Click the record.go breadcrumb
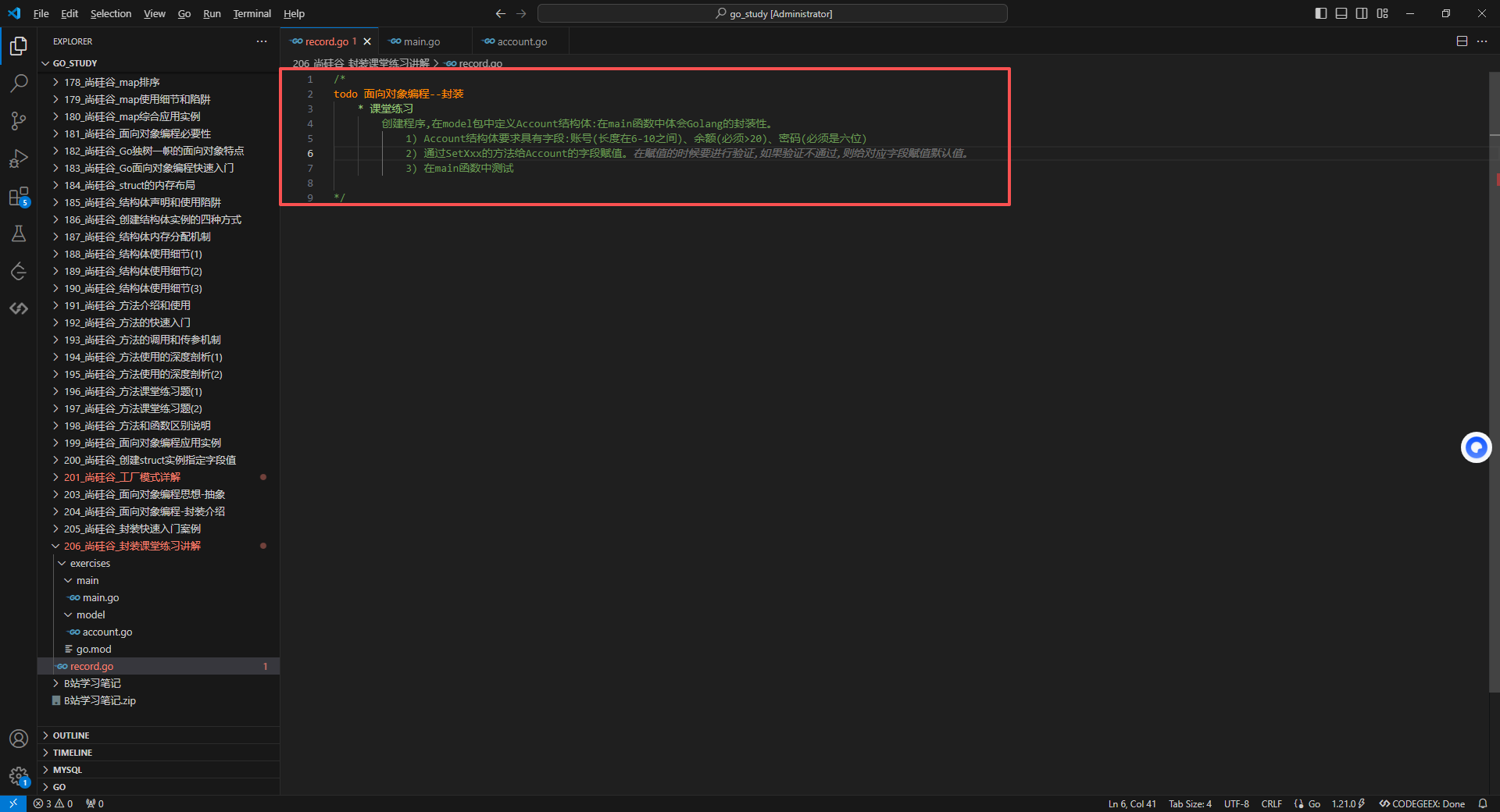 click(x=474, y=63)
